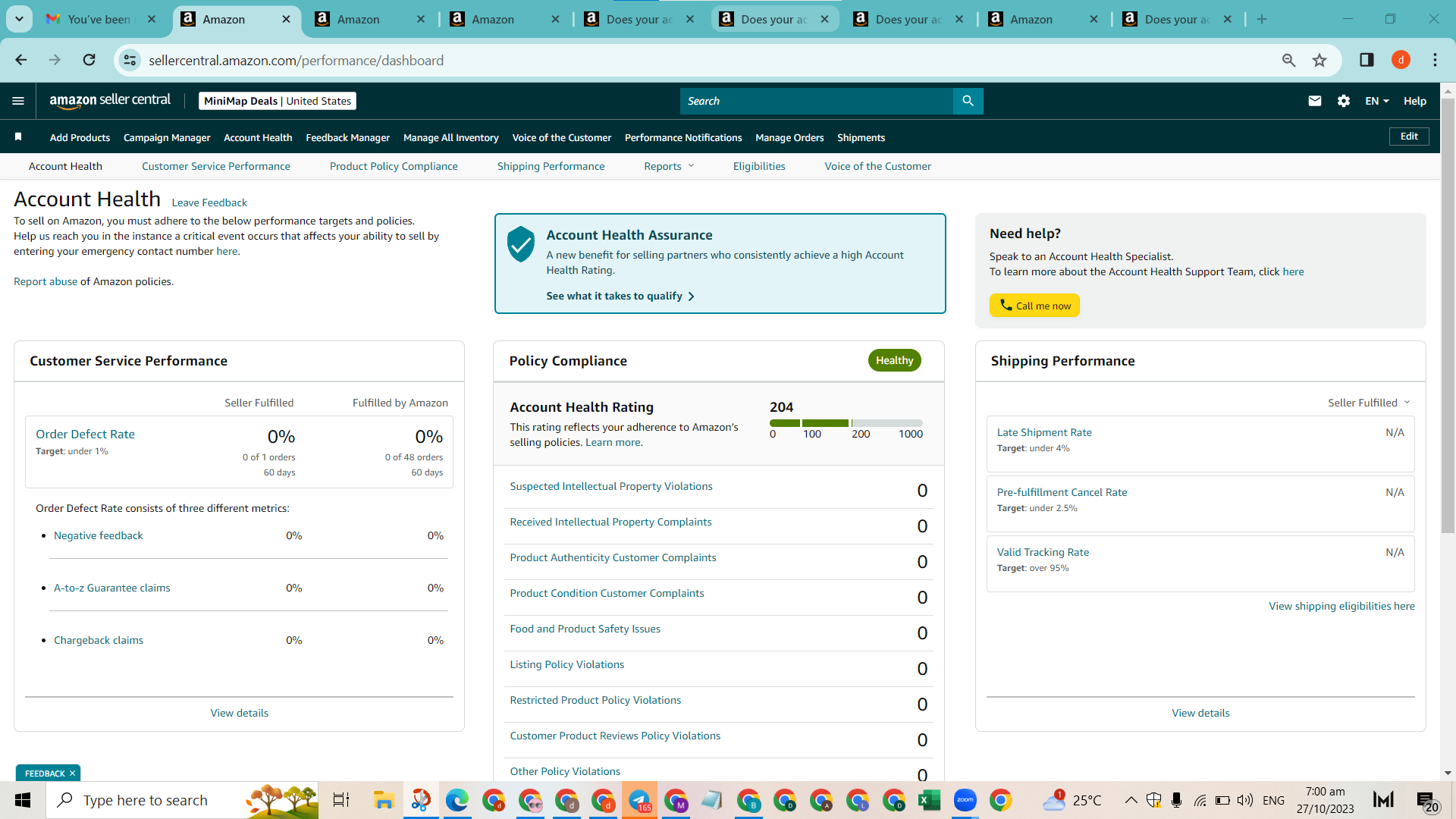Open the messages envelope icon
This screenshot has height=819, width=1456.
(1315, 101)
